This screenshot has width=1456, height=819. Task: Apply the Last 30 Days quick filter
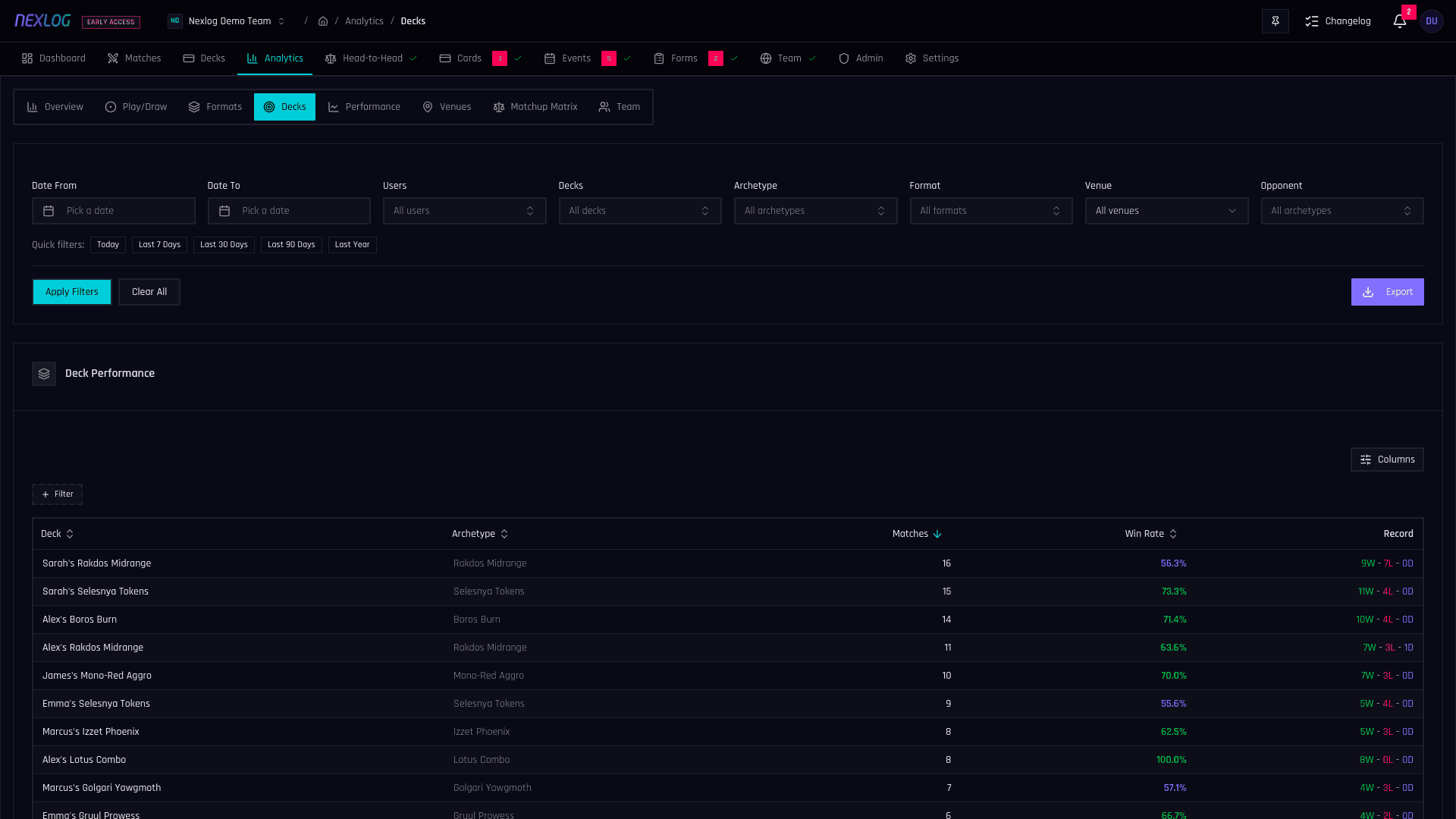click(224, 245)
